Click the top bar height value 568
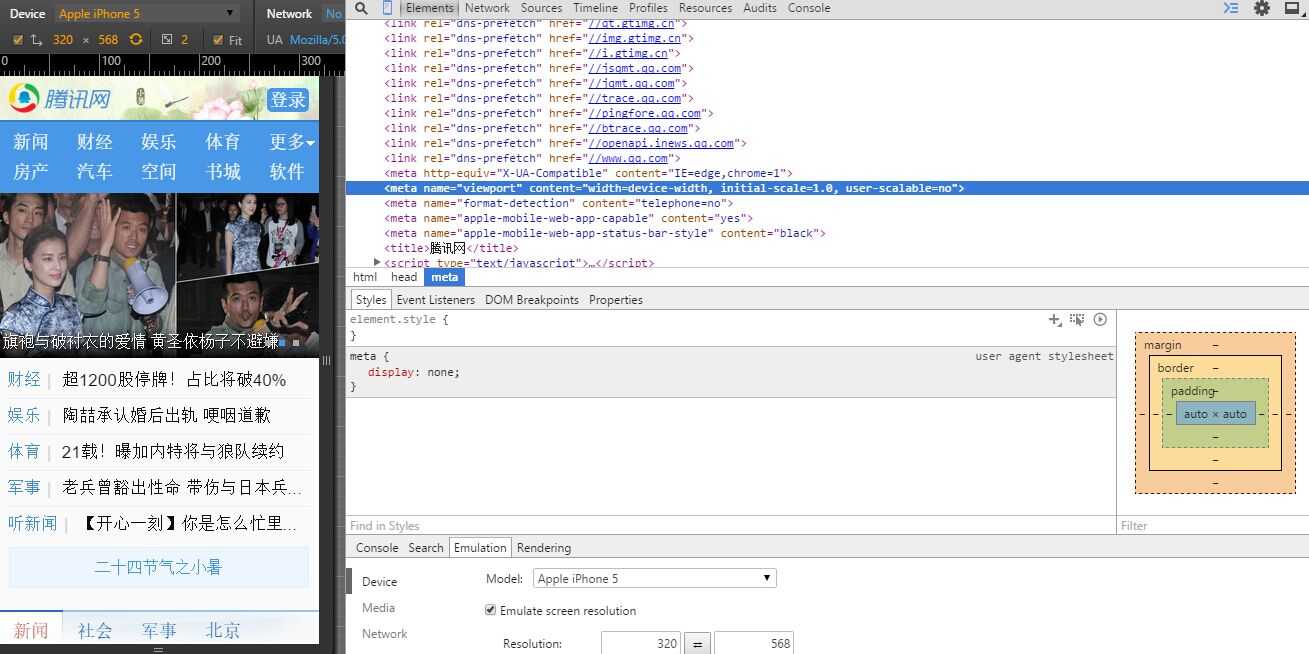The width and height of the screenshot is (1309, 654). coord(108,40)
